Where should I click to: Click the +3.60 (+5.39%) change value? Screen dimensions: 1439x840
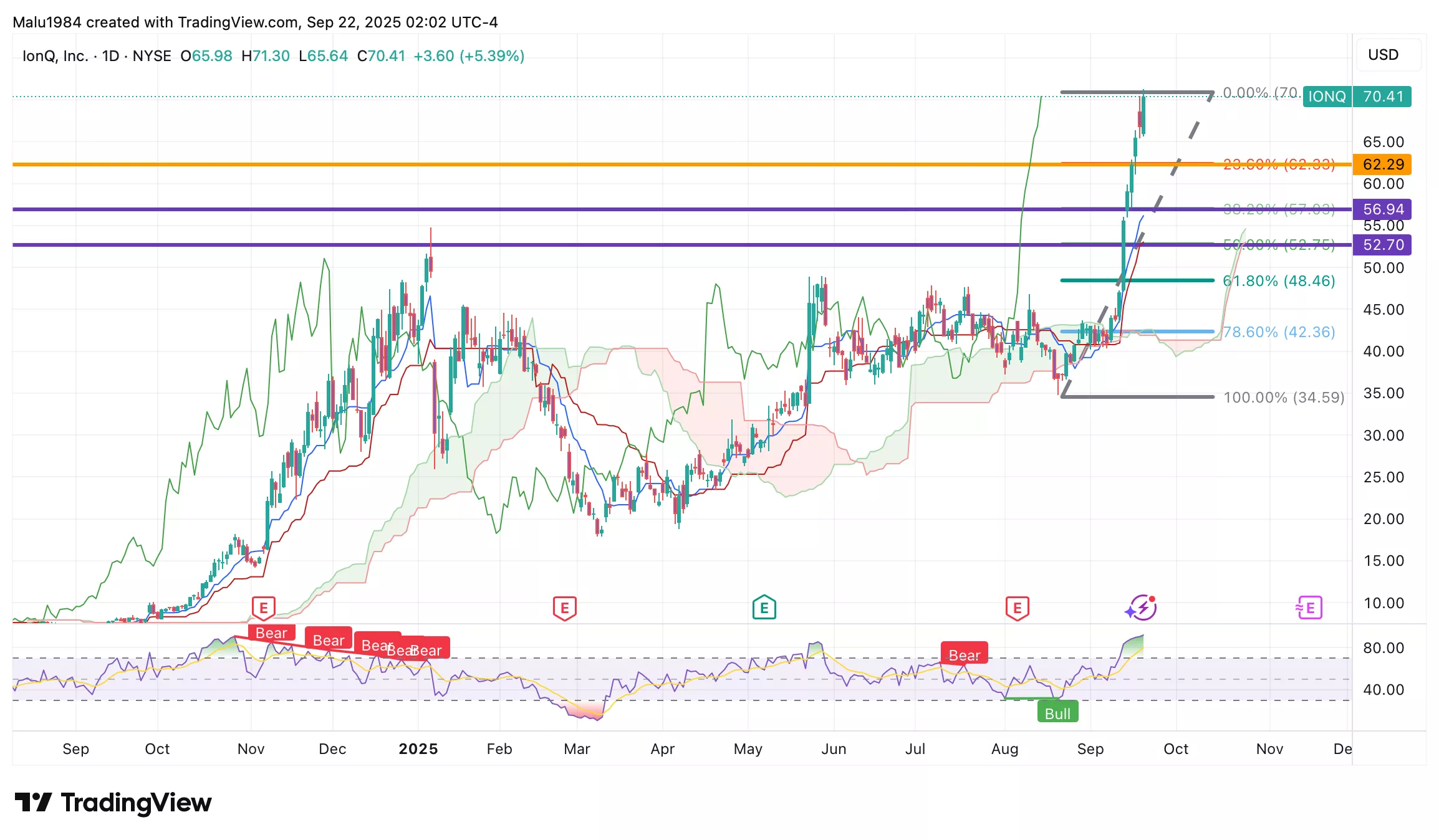coord(469,56)
